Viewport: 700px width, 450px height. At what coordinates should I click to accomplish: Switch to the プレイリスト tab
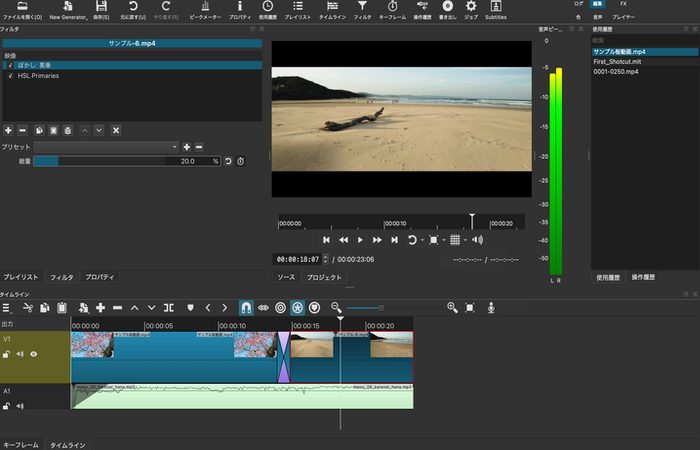(21, 277)
